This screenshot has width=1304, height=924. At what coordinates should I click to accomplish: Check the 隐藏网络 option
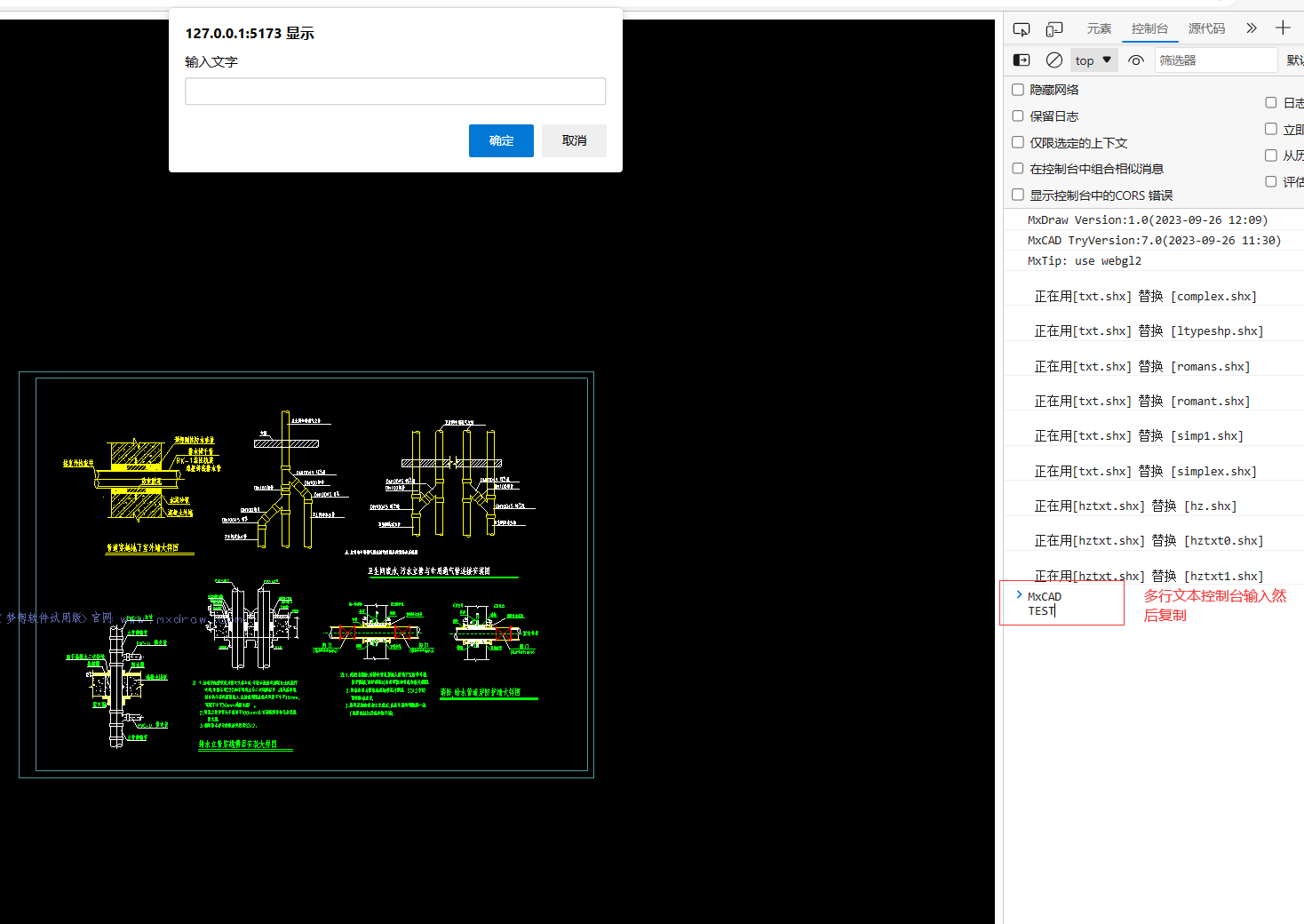click(x=1017, y=89)
